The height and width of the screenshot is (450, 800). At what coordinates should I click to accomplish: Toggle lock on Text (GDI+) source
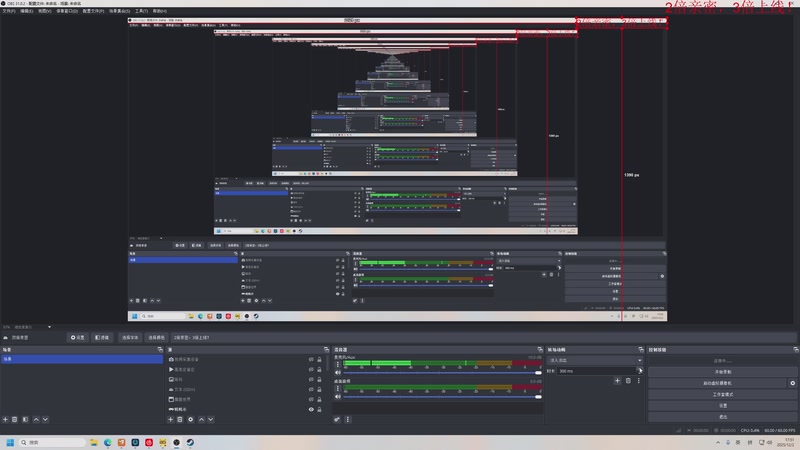tap(319, 389)
